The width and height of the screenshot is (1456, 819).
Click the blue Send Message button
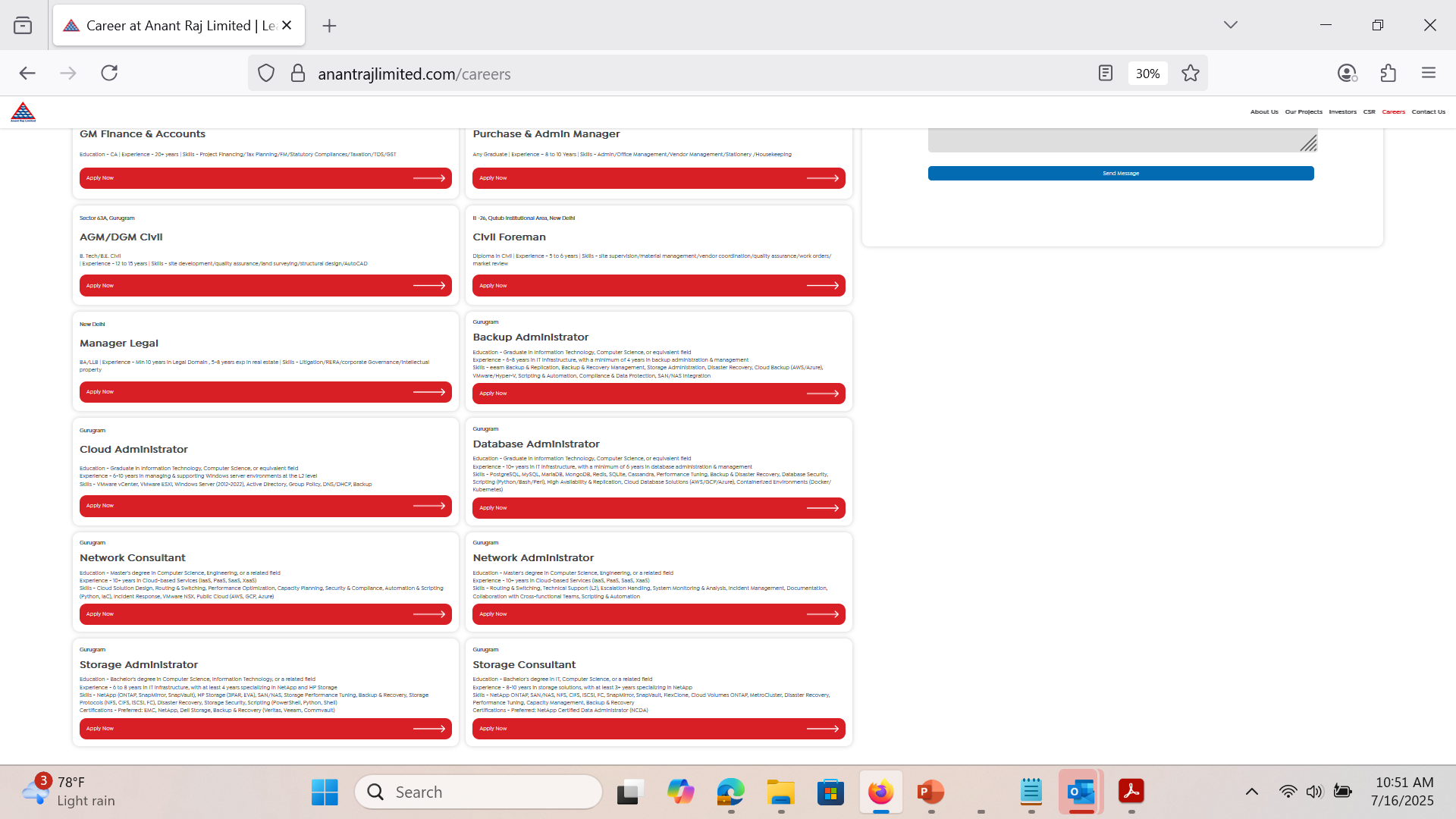pos(1120,174)
